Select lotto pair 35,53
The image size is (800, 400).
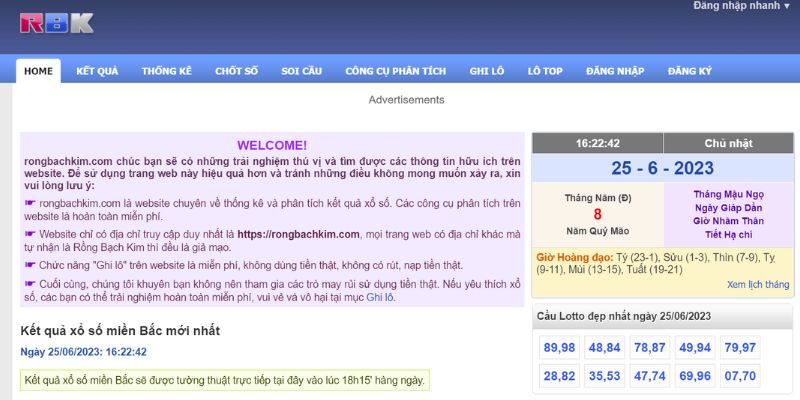tap(605, 376)
